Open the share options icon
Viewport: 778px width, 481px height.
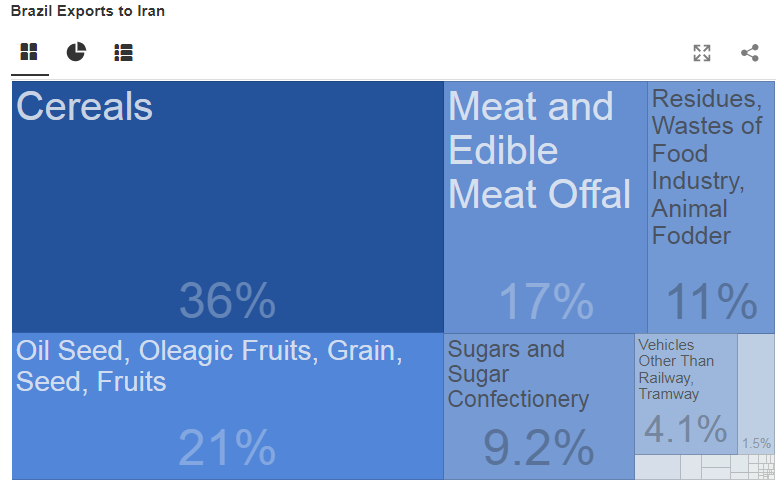(x=750, y=53)
